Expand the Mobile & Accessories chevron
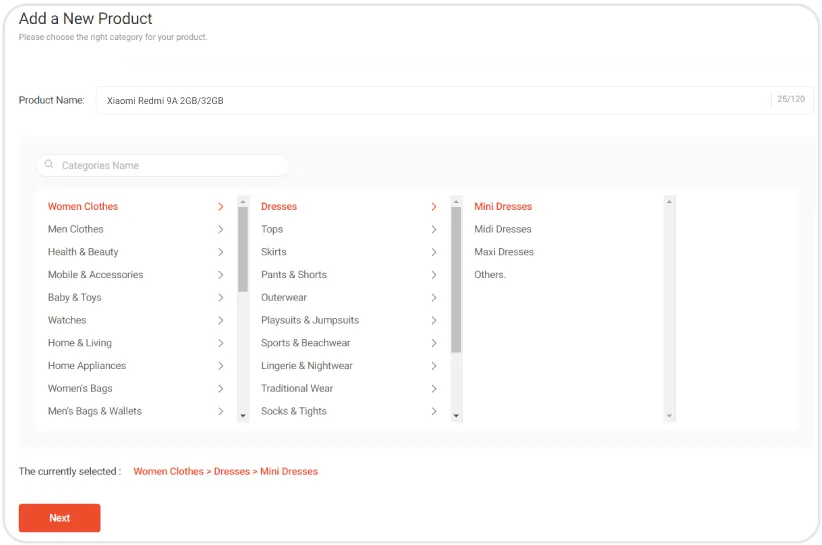This screenshot has width=822, height=545. coord(220,275)
